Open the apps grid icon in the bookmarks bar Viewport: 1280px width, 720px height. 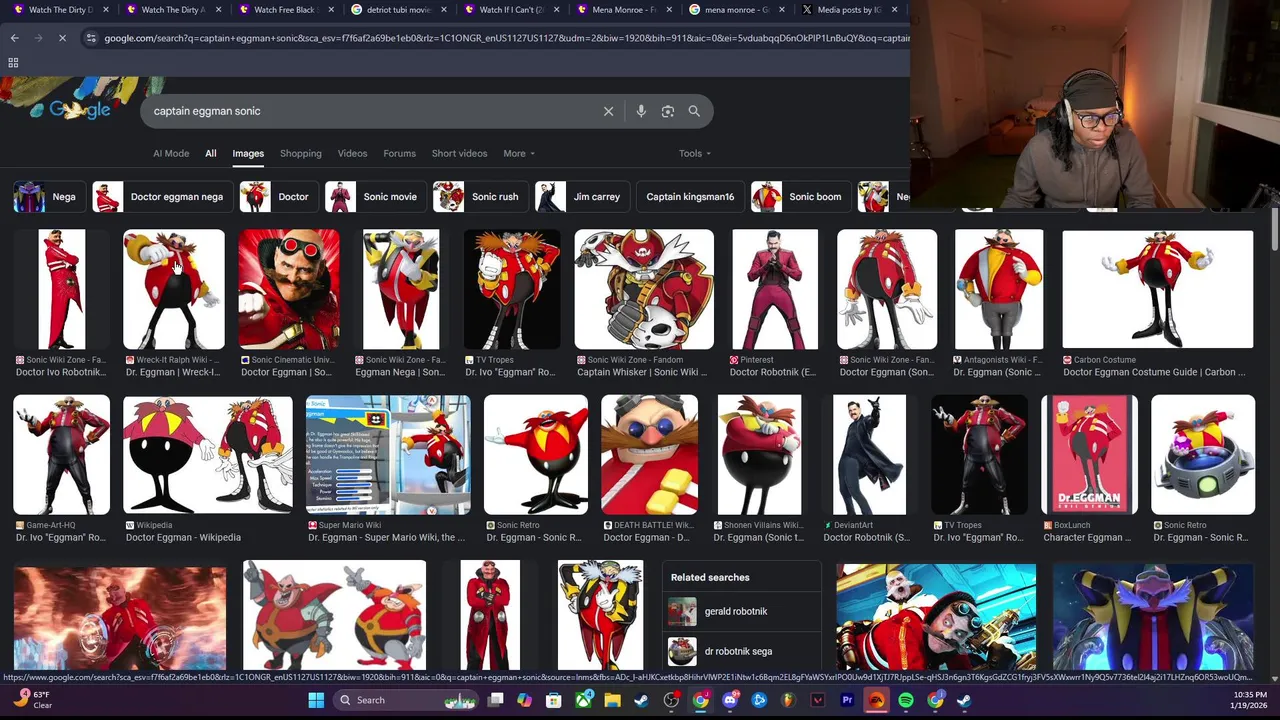coord(13,62)
